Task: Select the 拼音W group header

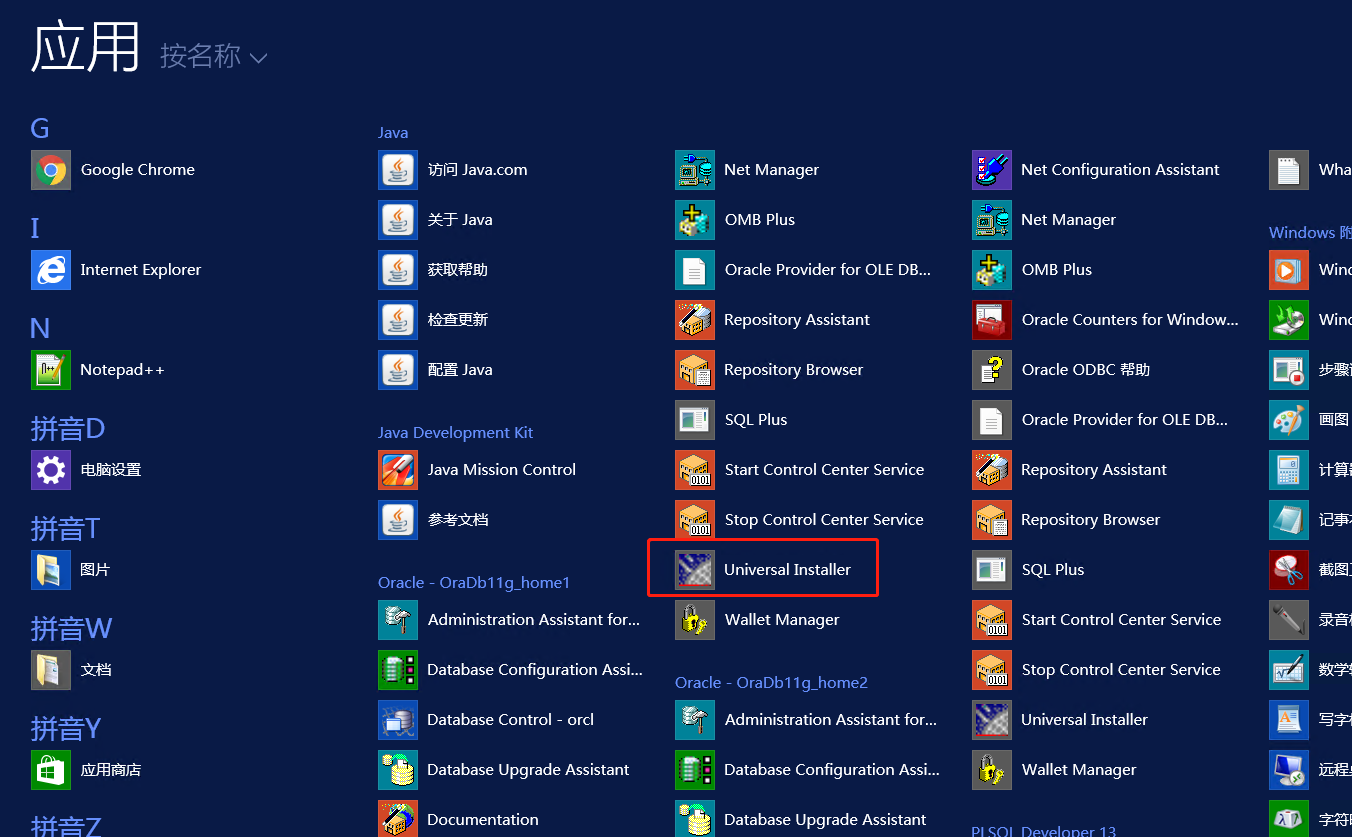Action: coord(71,628)
